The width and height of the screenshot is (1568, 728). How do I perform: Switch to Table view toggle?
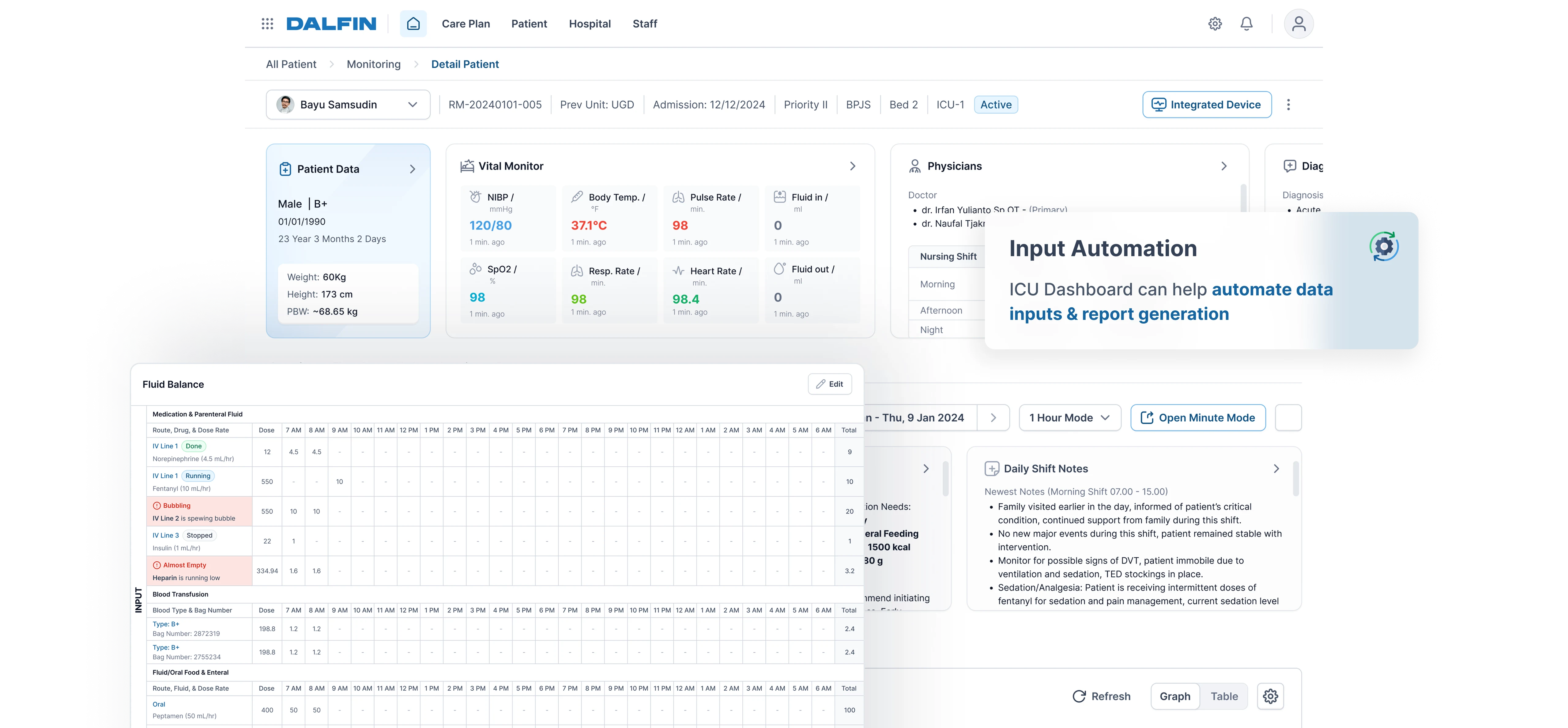coord(1224,696)
